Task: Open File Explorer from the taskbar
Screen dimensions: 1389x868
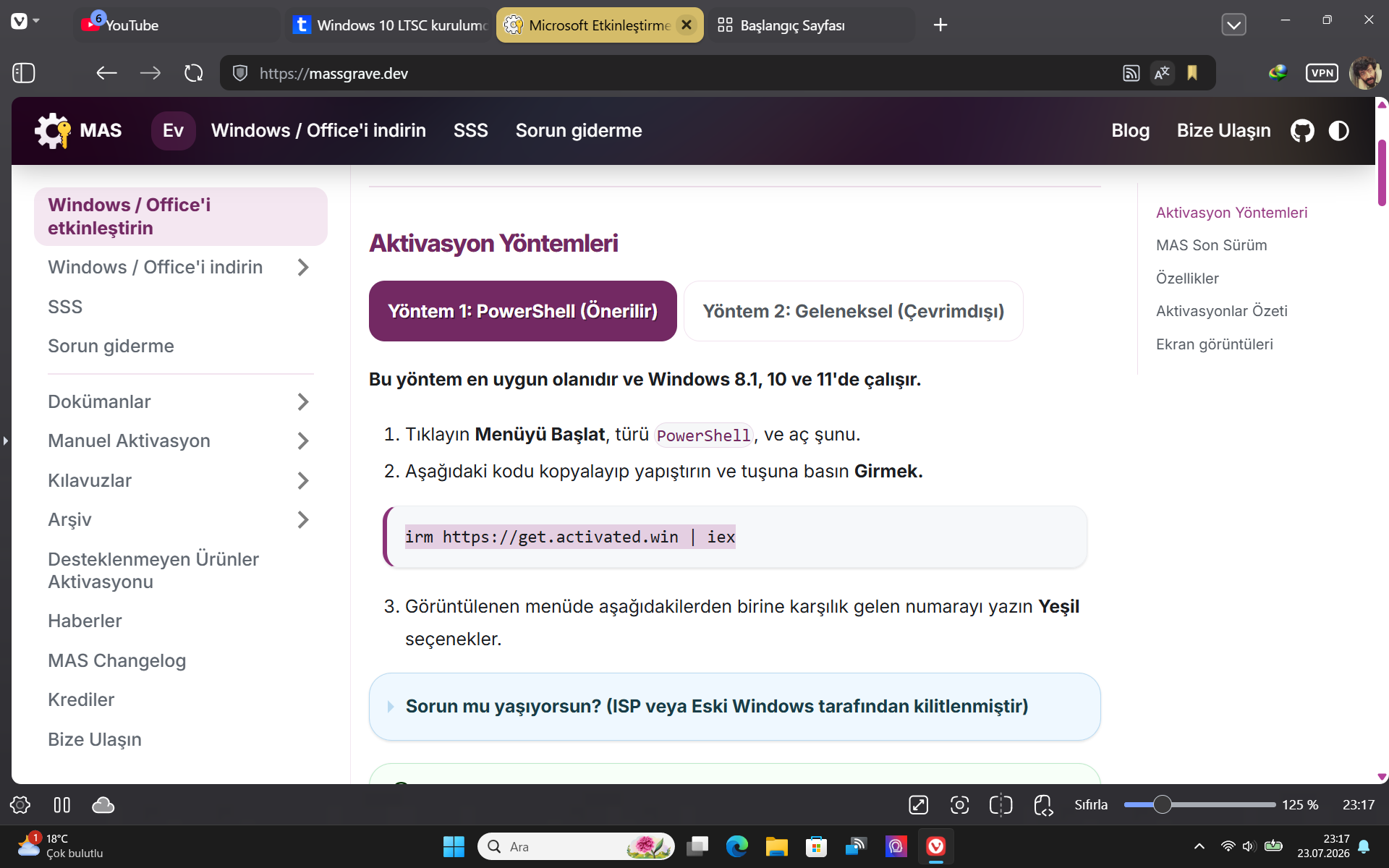Action: tap(776, 846)
